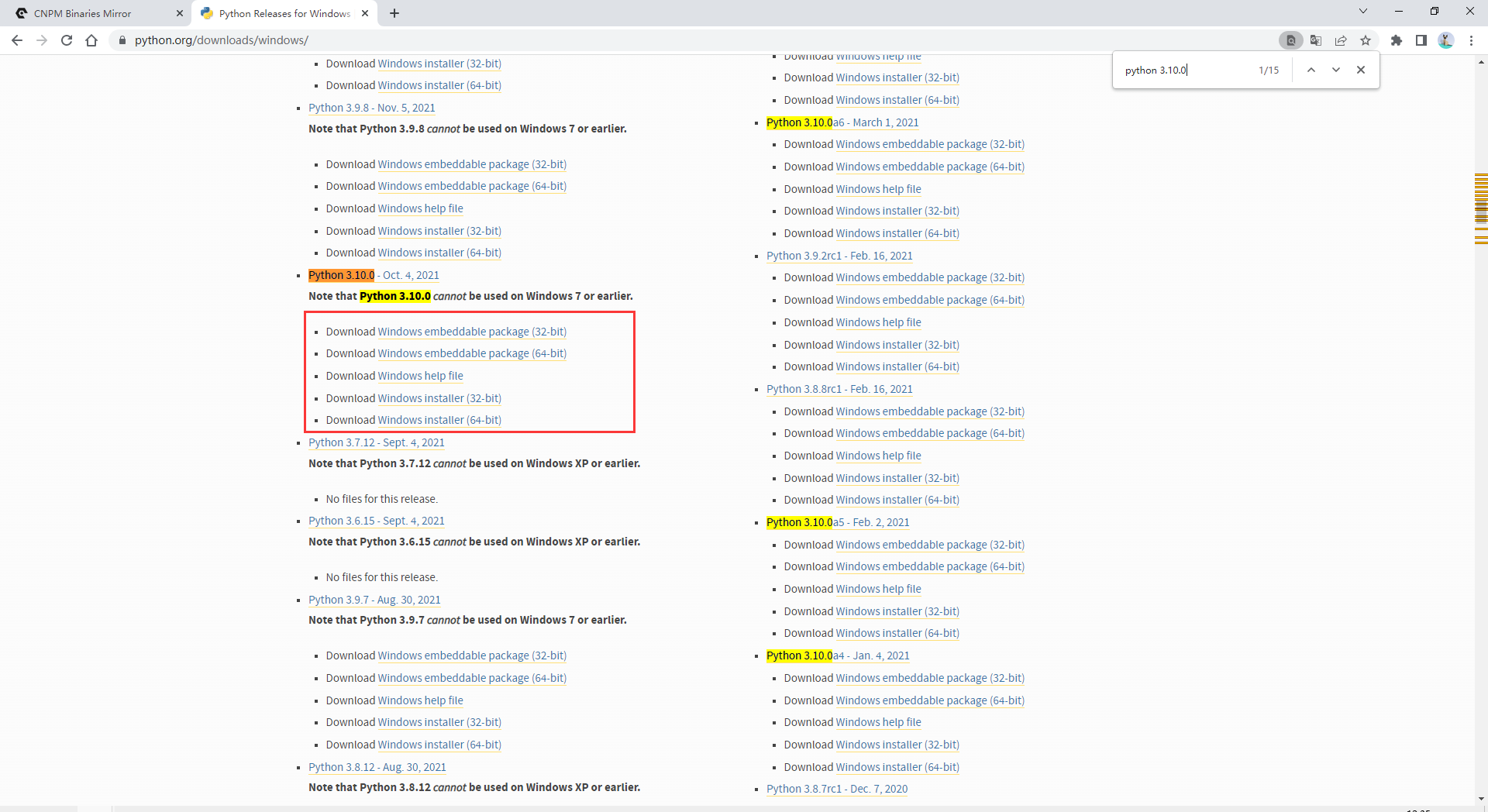
Task: Go back to the previous page
Action: [x=17, y=40]
